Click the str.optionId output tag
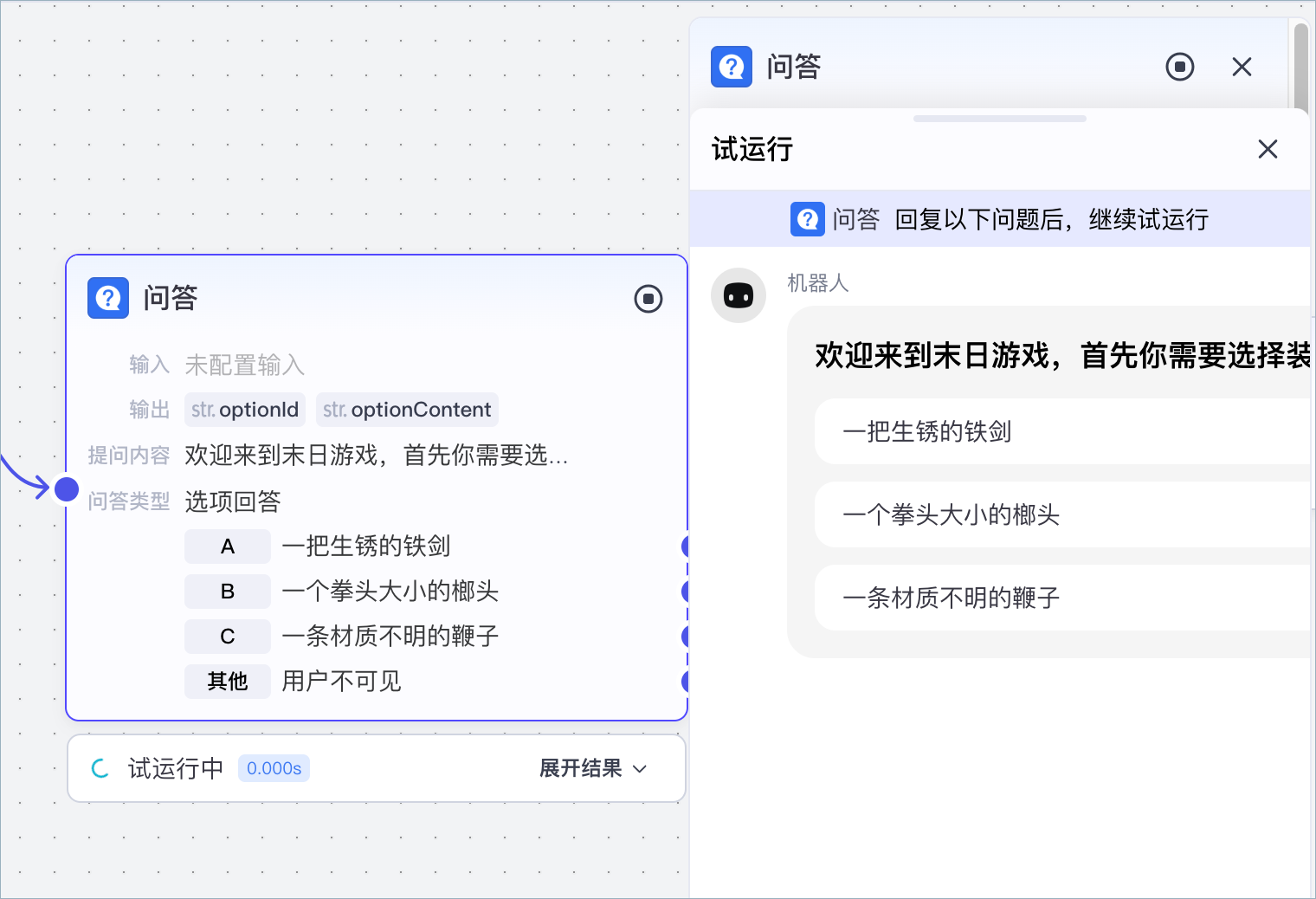Screen dimensions: 1316x899 245,410
